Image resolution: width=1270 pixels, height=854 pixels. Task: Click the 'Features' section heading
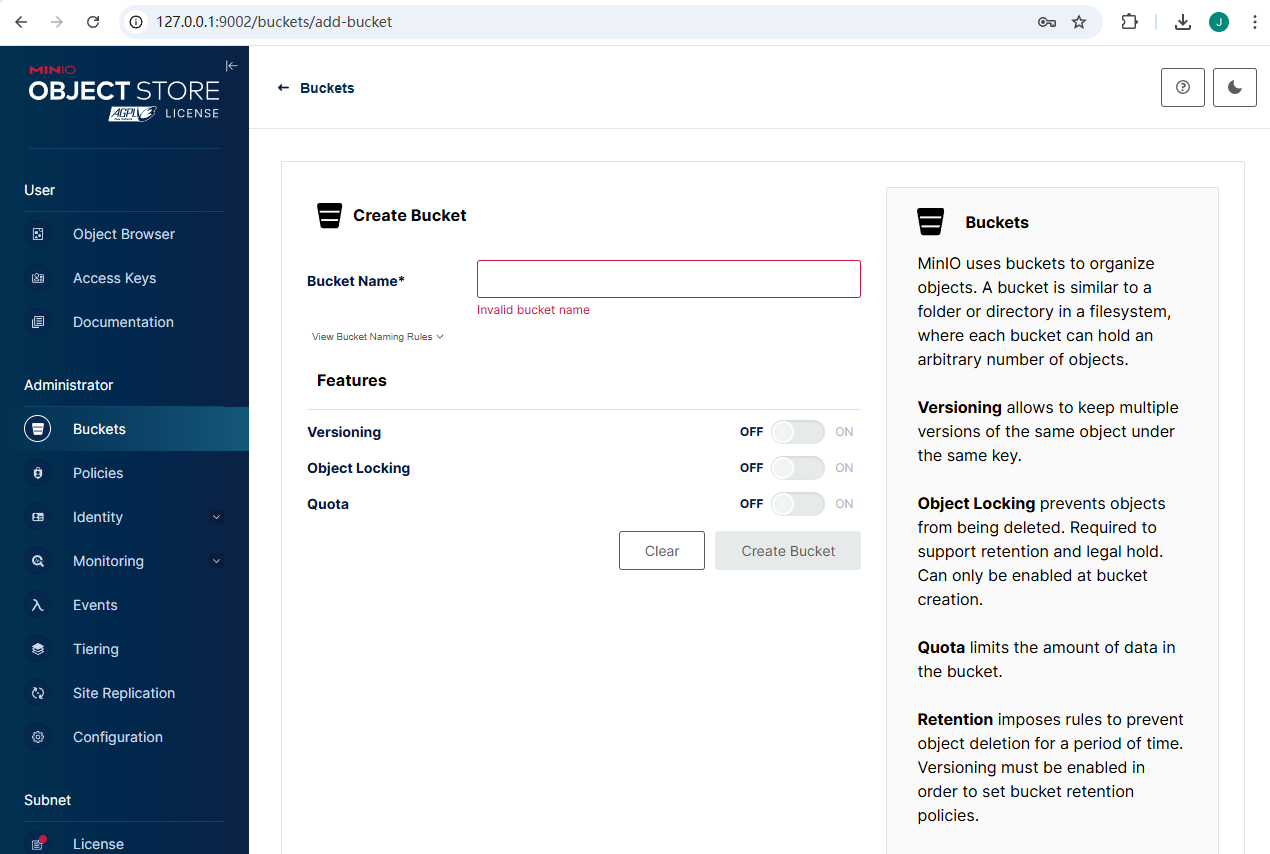point(352,381)
